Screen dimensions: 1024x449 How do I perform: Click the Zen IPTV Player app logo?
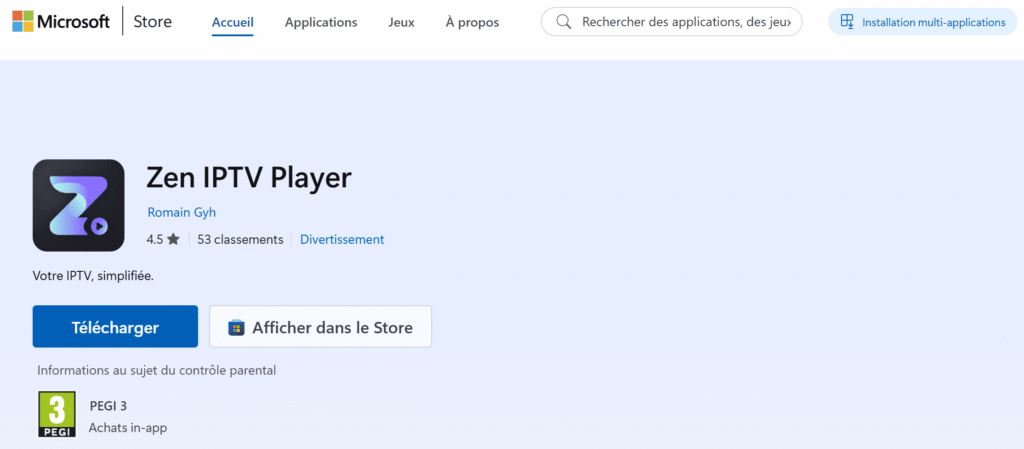pos(78,205)
